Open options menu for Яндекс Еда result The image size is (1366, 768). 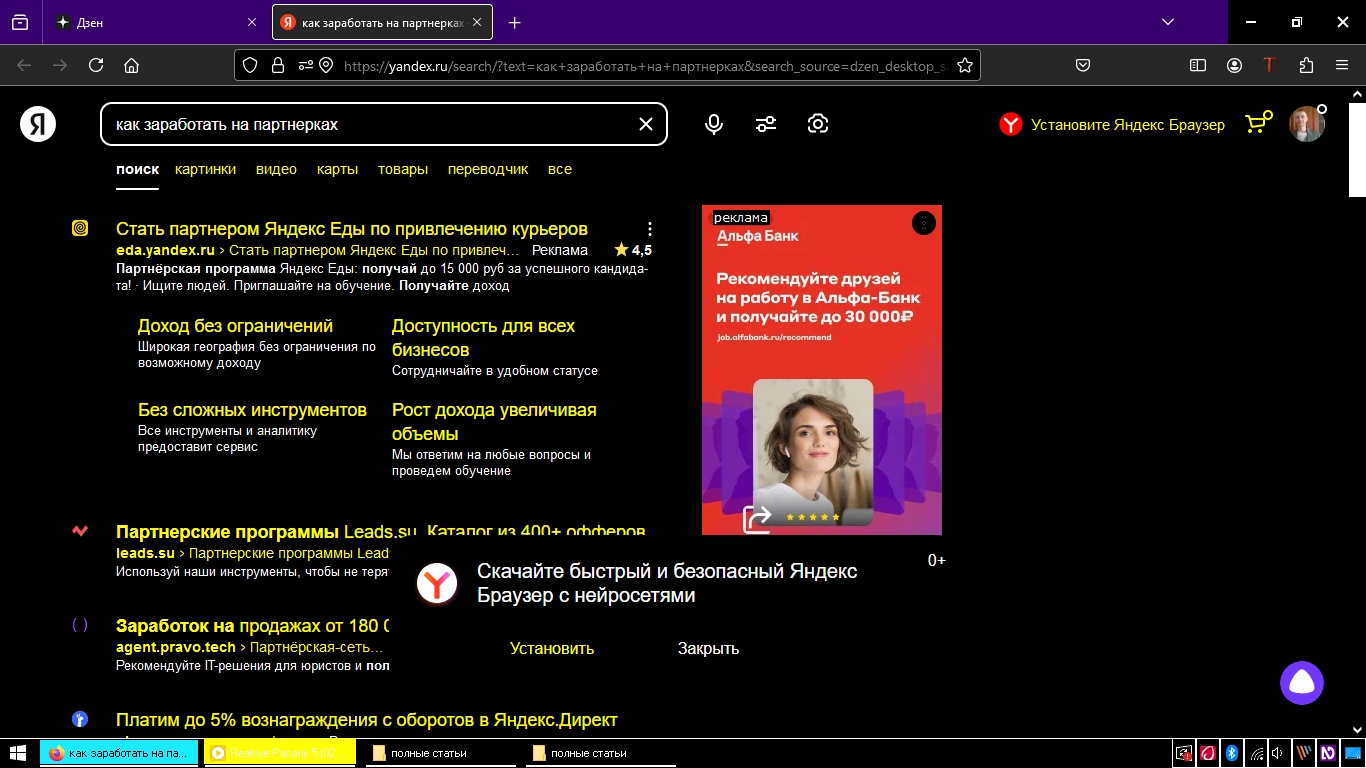[x=650, y=229]
